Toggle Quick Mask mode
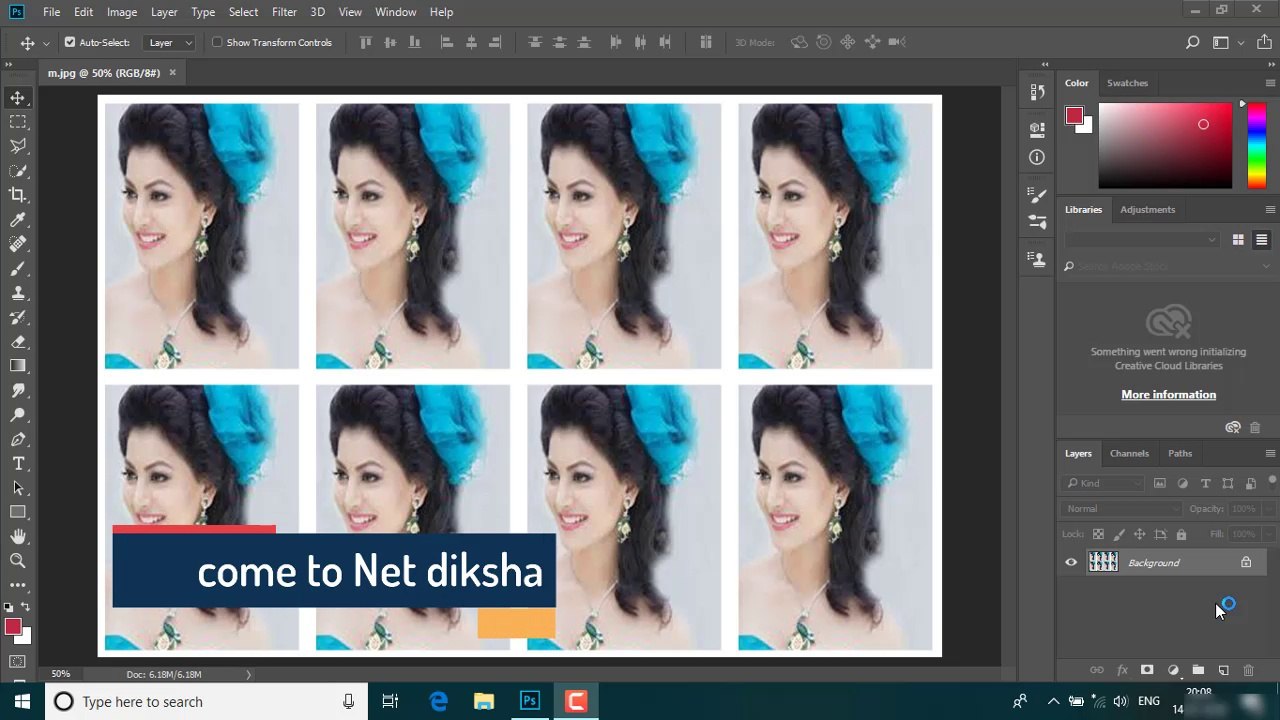 click(18, 662)
